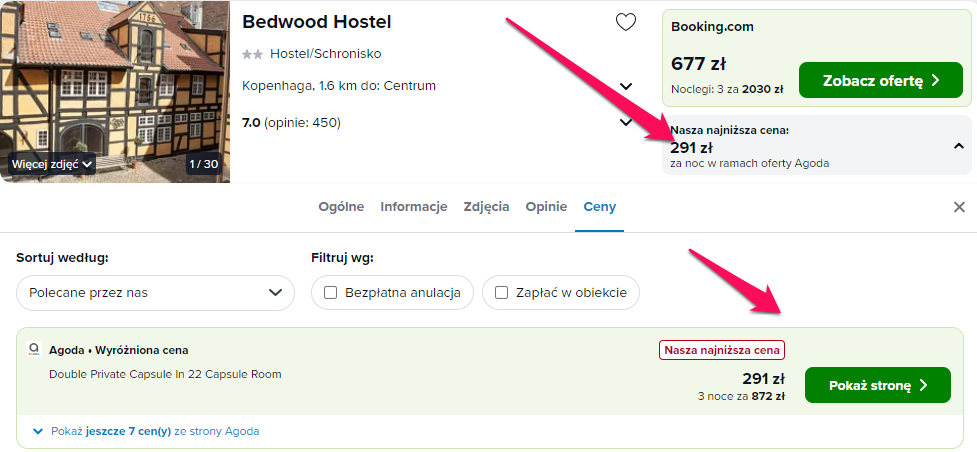
Task: Click the hostel star rating icons
Action: coord(252,54)
